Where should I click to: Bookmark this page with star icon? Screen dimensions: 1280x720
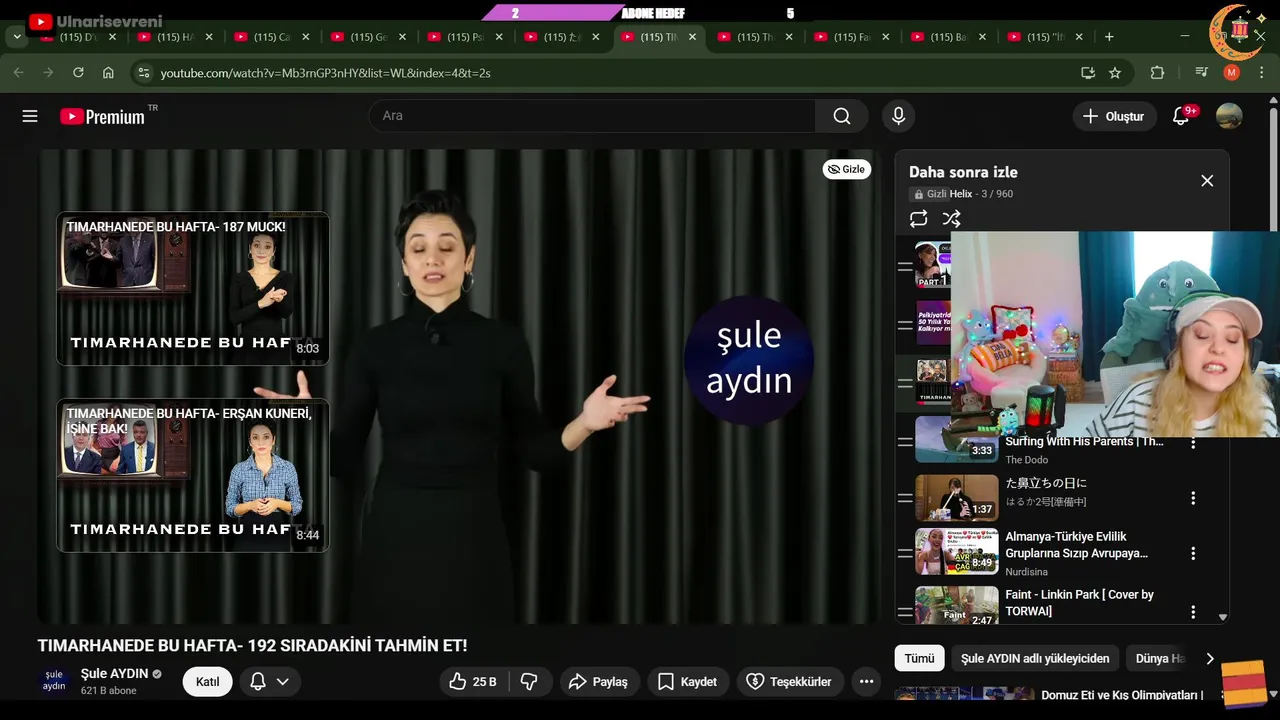(x=1115, y=73)
